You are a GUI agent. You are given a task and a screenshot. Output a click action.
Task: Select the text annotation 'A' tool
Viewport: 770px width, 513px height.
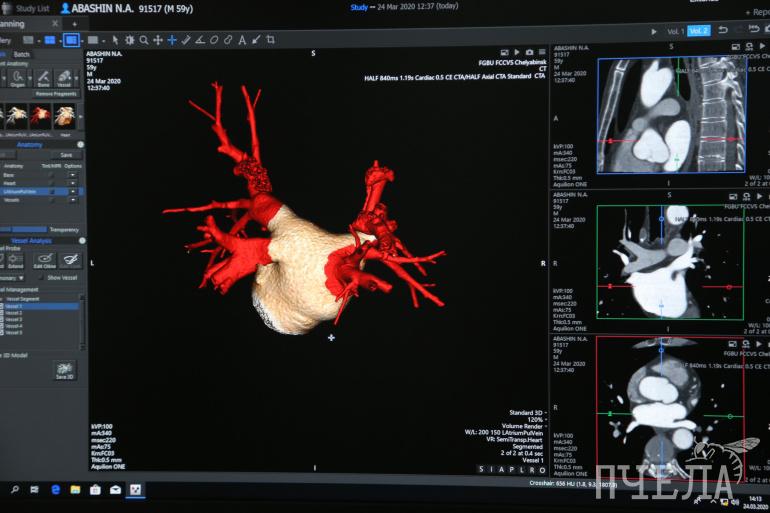click(x=242, y=40)
